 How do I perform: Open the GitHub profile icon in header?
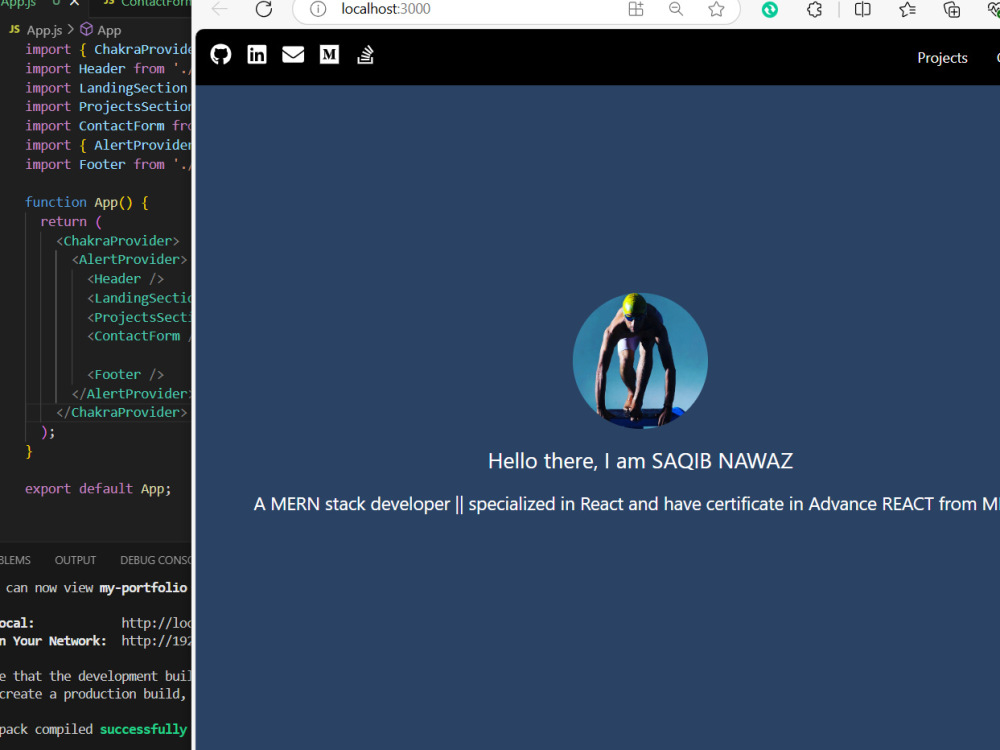221,55
